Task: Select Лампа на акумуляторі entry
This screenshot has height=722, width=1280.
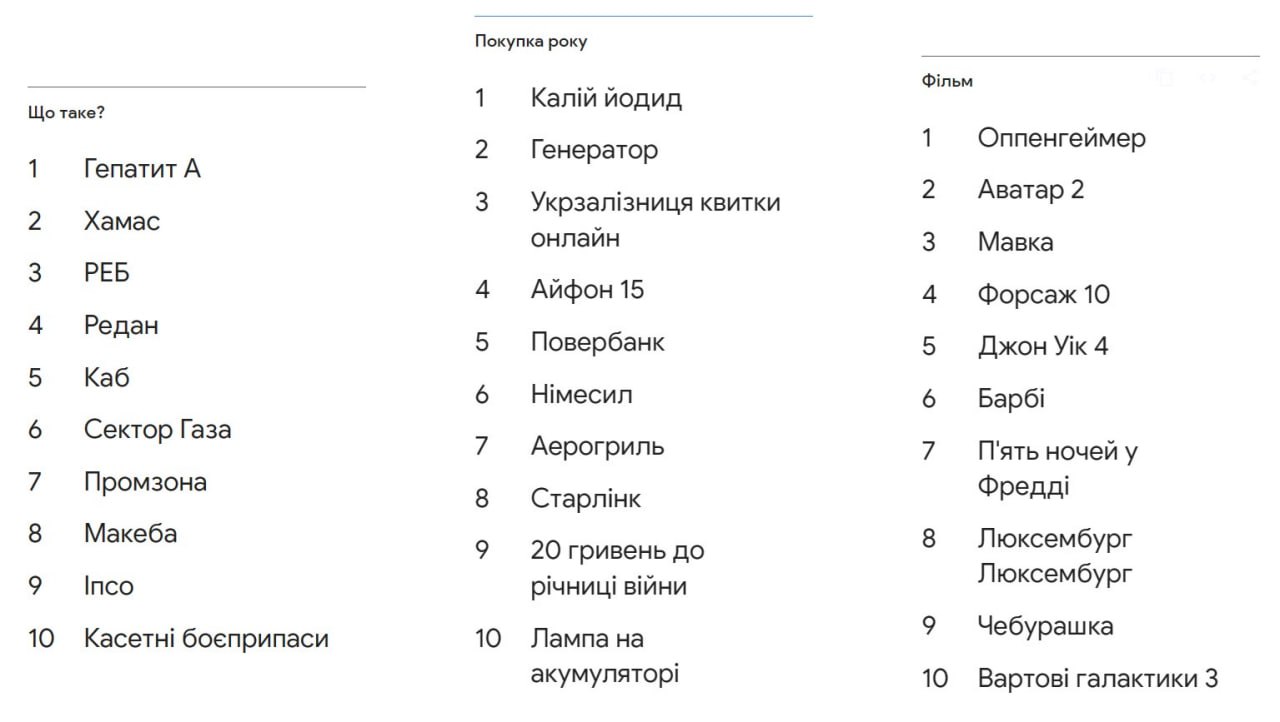Action: pos(604,656)
